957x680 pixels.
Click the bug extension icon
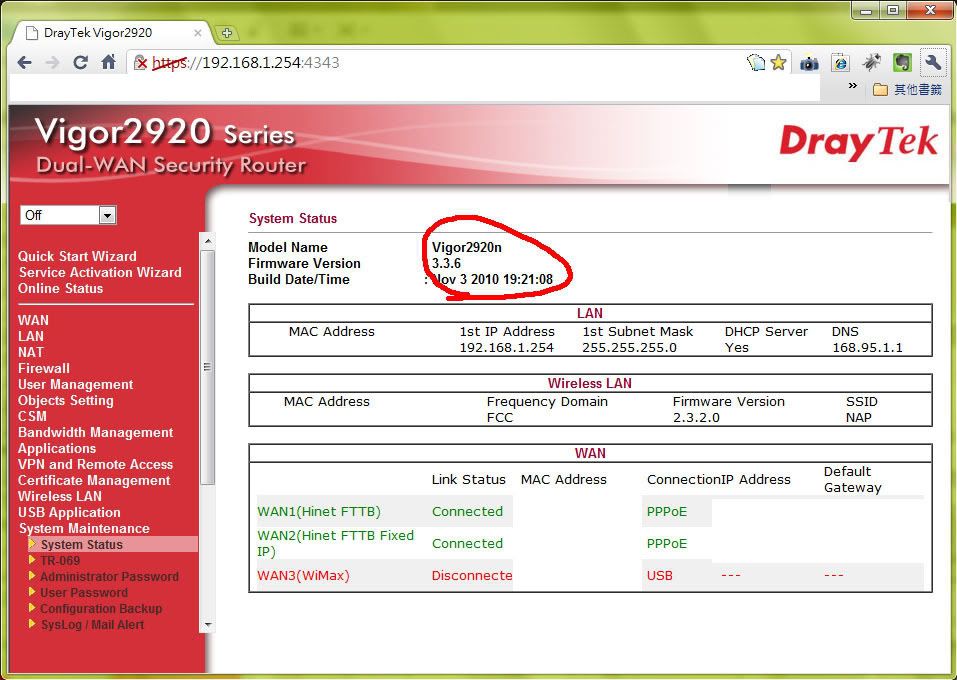[871, 62]
